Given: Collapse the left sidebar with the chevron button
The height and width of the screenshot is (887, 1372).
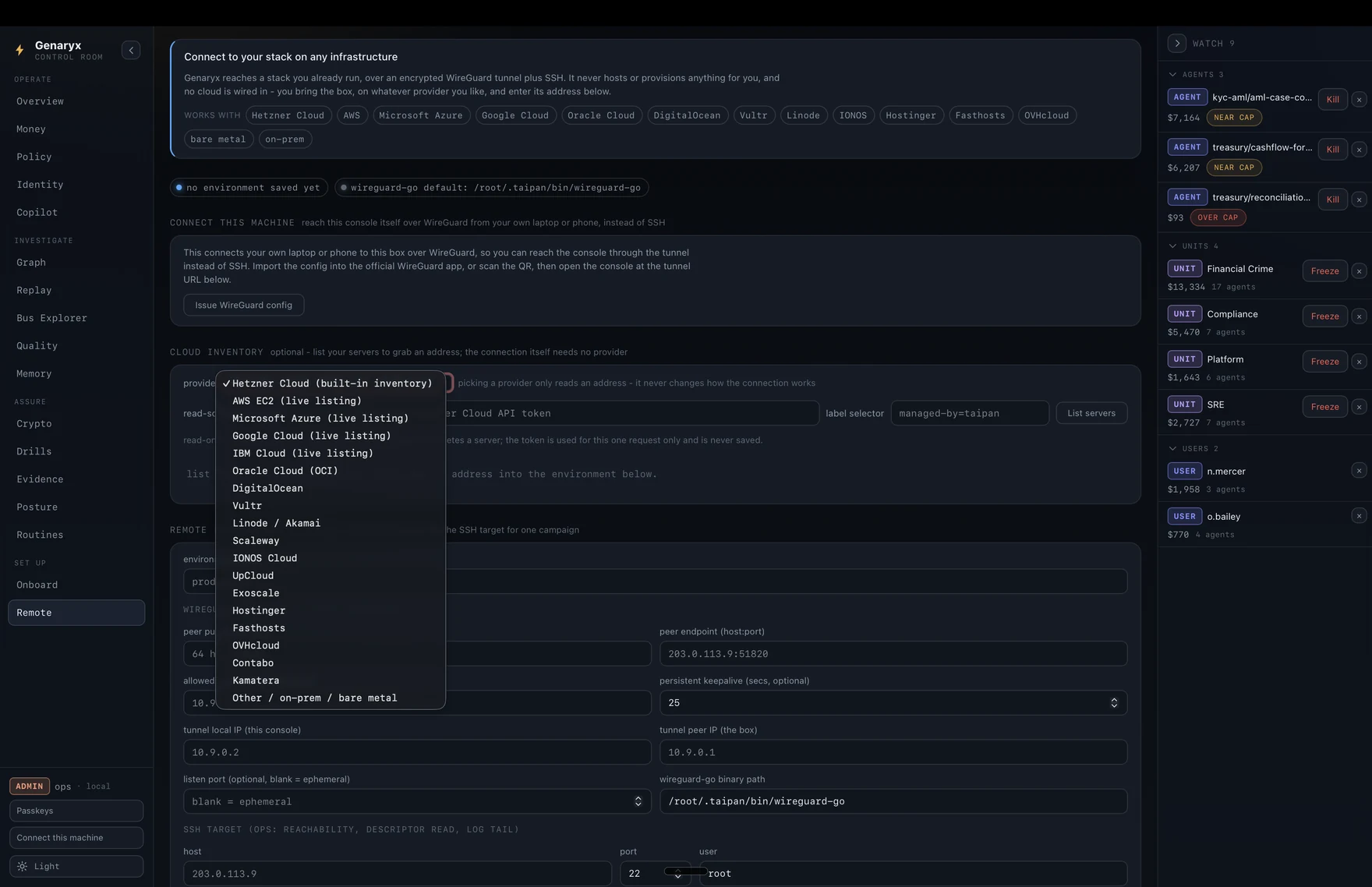Looking at the screenshot, I should tap(131, 51).
